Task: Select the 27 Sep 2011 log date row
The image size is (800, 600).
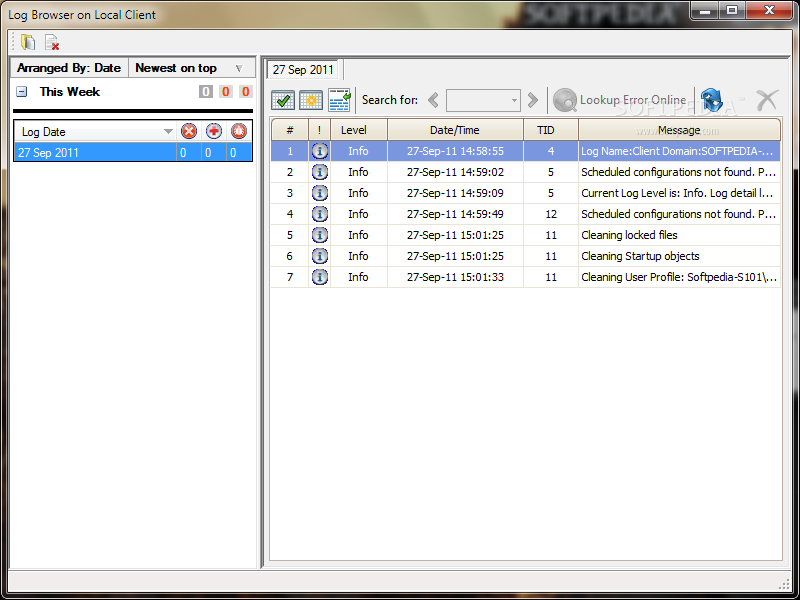Action: pos(133,152)
